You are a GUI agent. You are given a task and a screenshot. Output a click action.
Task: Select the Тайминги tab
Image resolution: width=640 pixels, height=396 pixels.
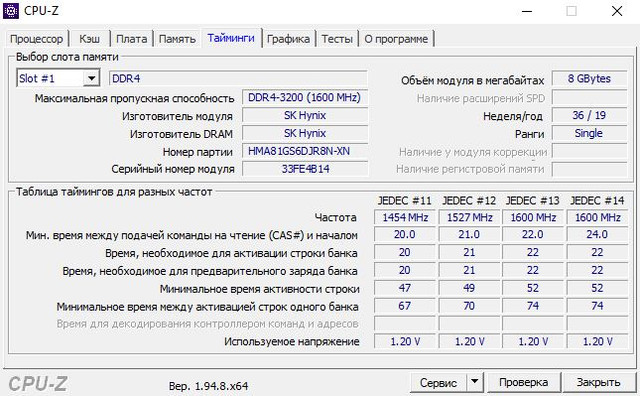pyautogui.click(x=231, y=38)
